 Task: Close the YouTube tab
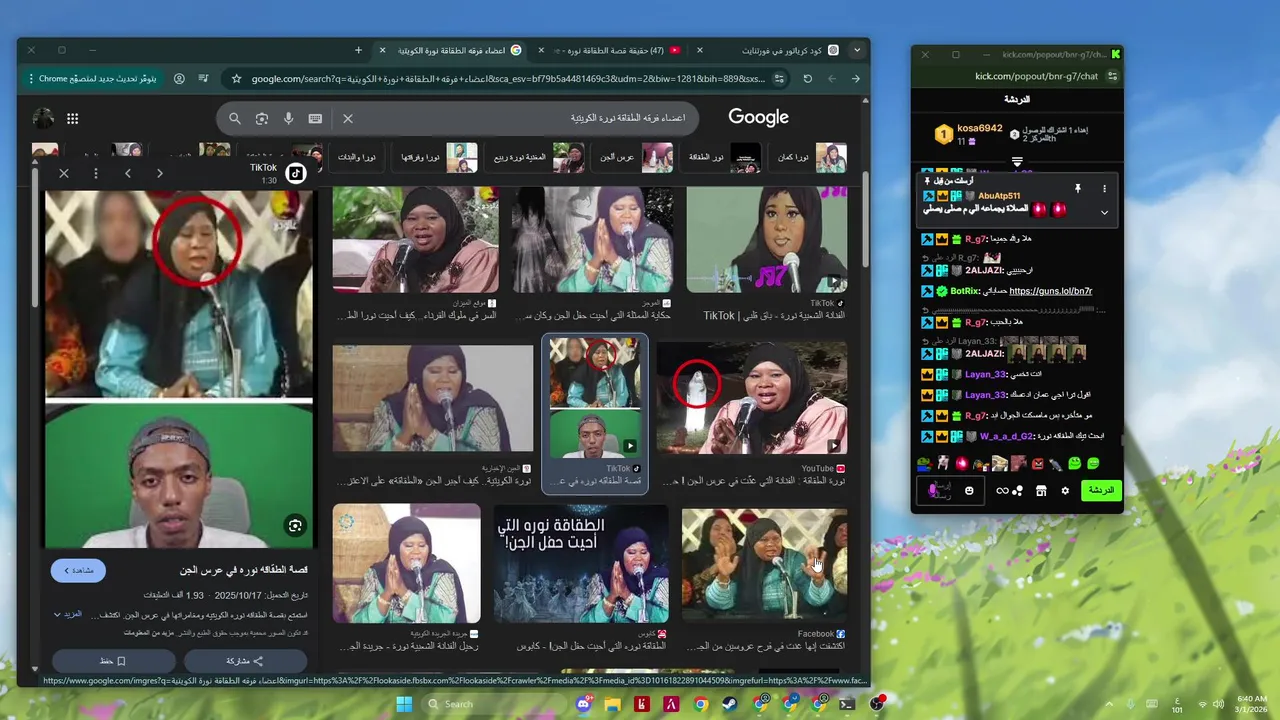click(x=542, y=50)
